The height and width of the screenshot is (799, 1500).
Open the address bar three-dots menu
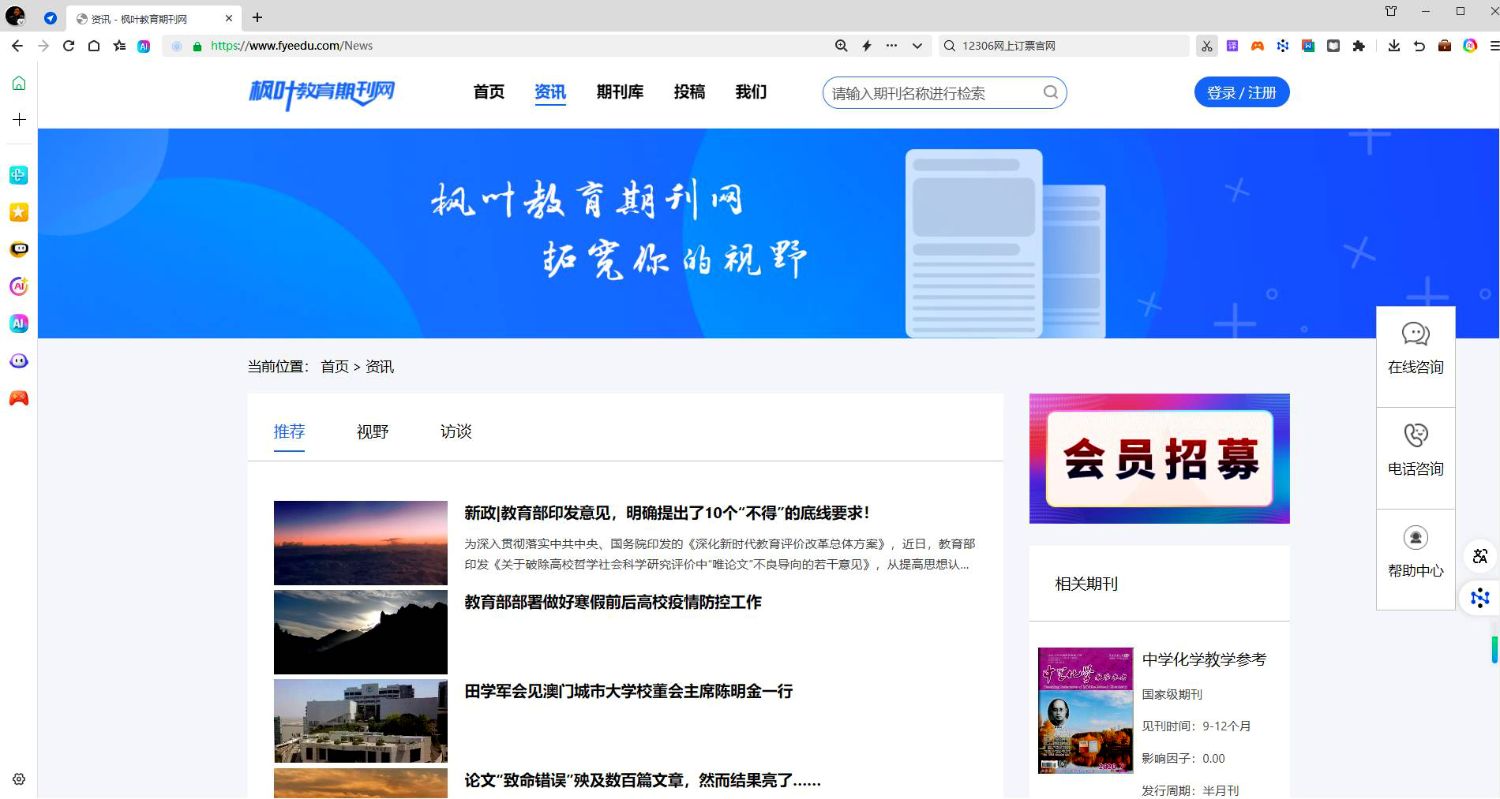click(x=892, y=45)
